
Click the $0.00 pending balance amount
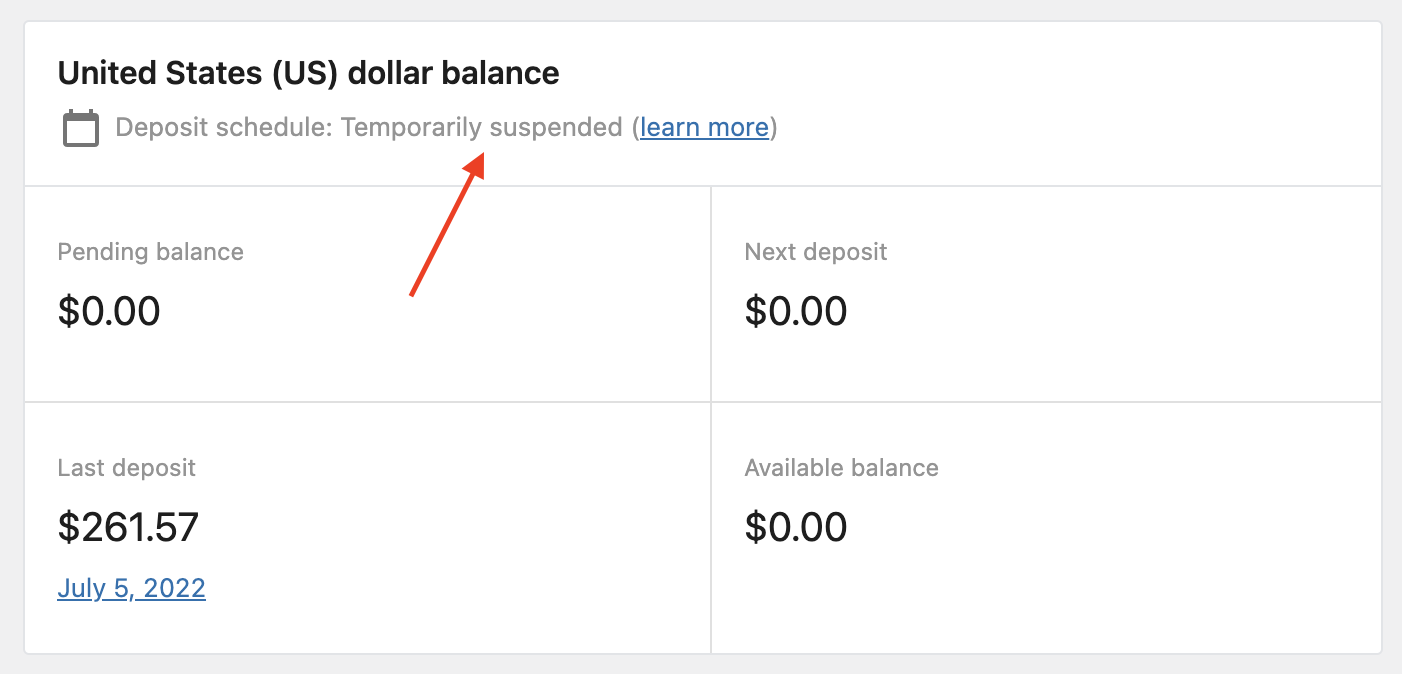point(108,311)
